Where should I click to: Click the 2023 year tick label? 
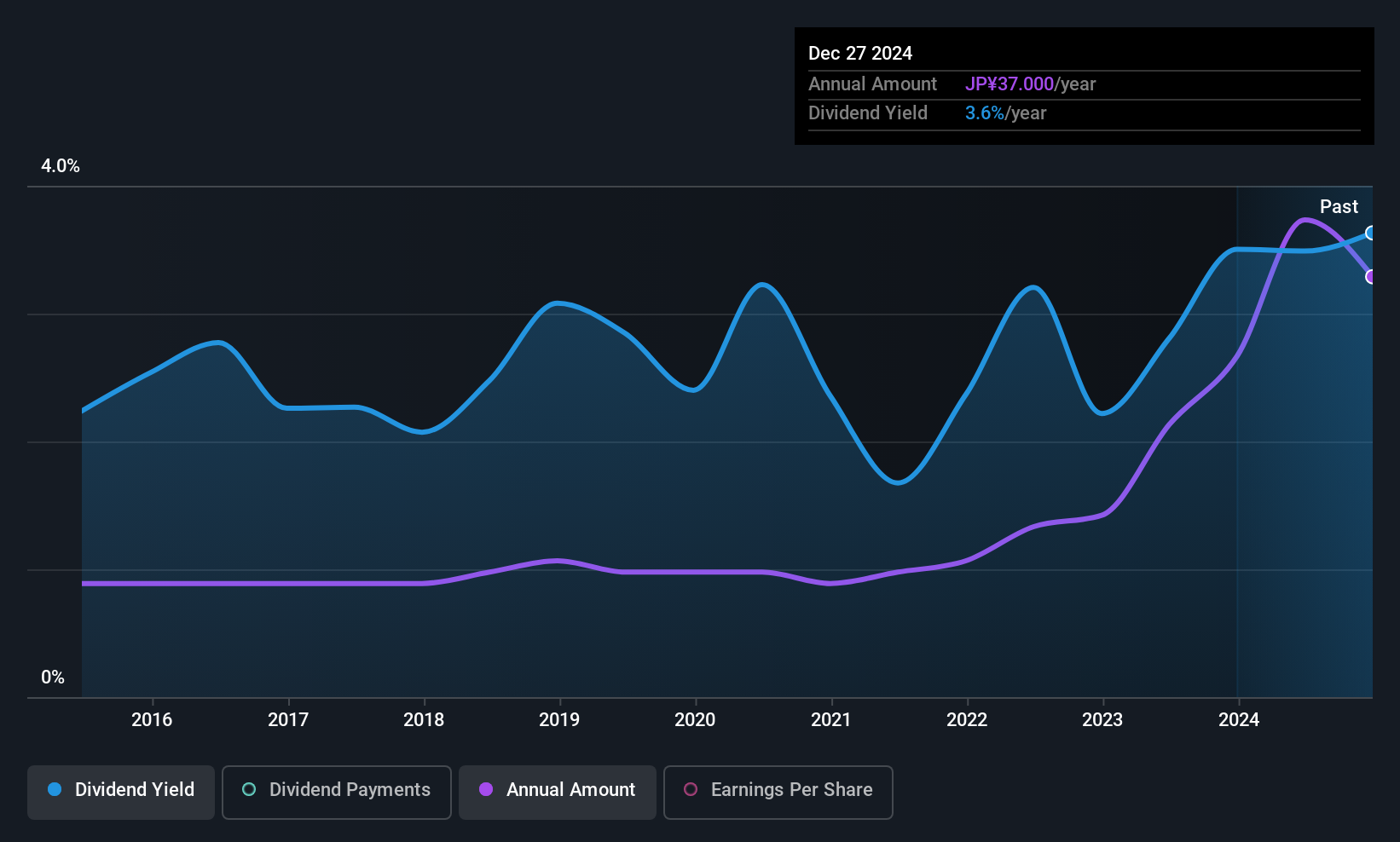1102,720
